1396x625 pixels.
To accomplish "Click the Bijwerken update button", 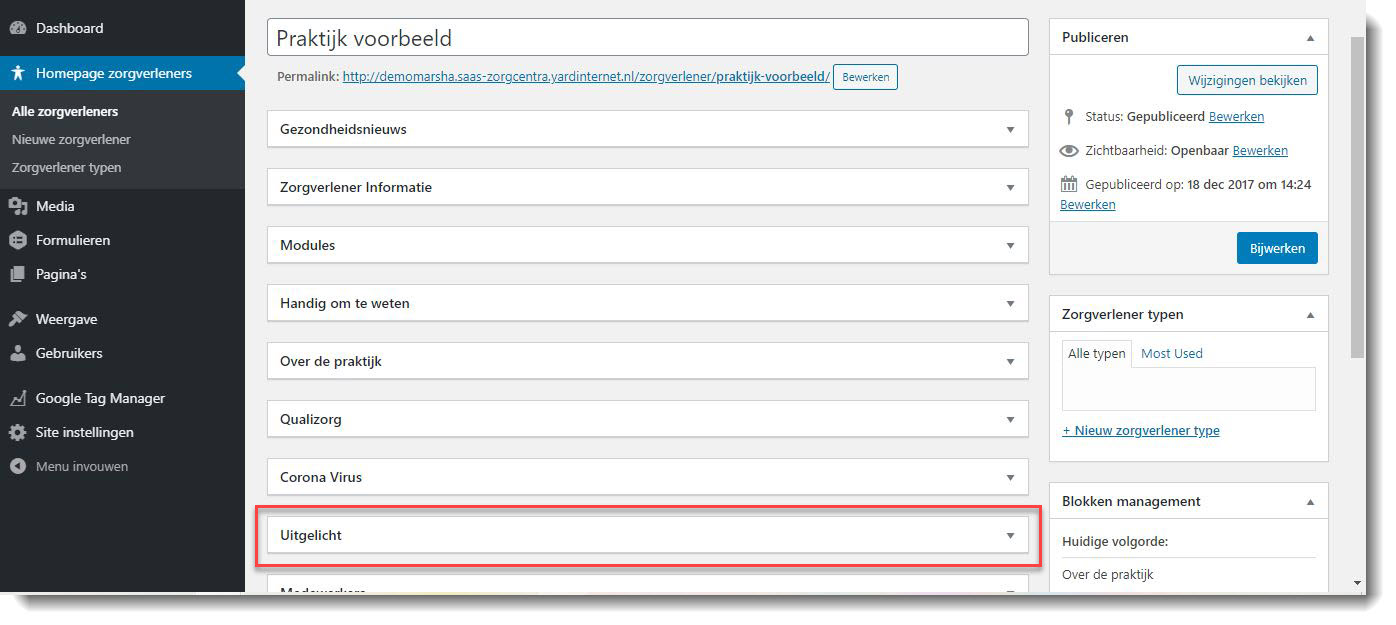I will pyautogui.click(x=1277, y=248).
